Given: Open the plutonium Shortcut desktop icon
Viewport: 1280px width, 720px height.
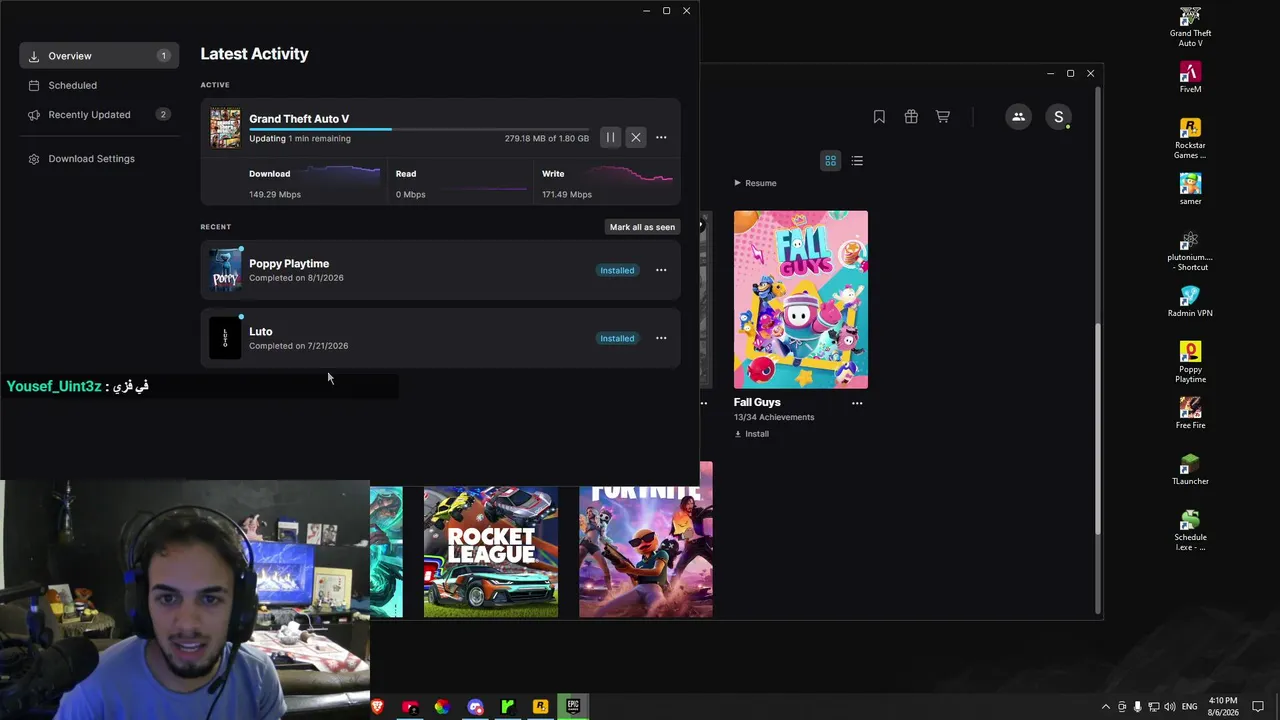Looking at the screenshot, I should click(1190, 251).
